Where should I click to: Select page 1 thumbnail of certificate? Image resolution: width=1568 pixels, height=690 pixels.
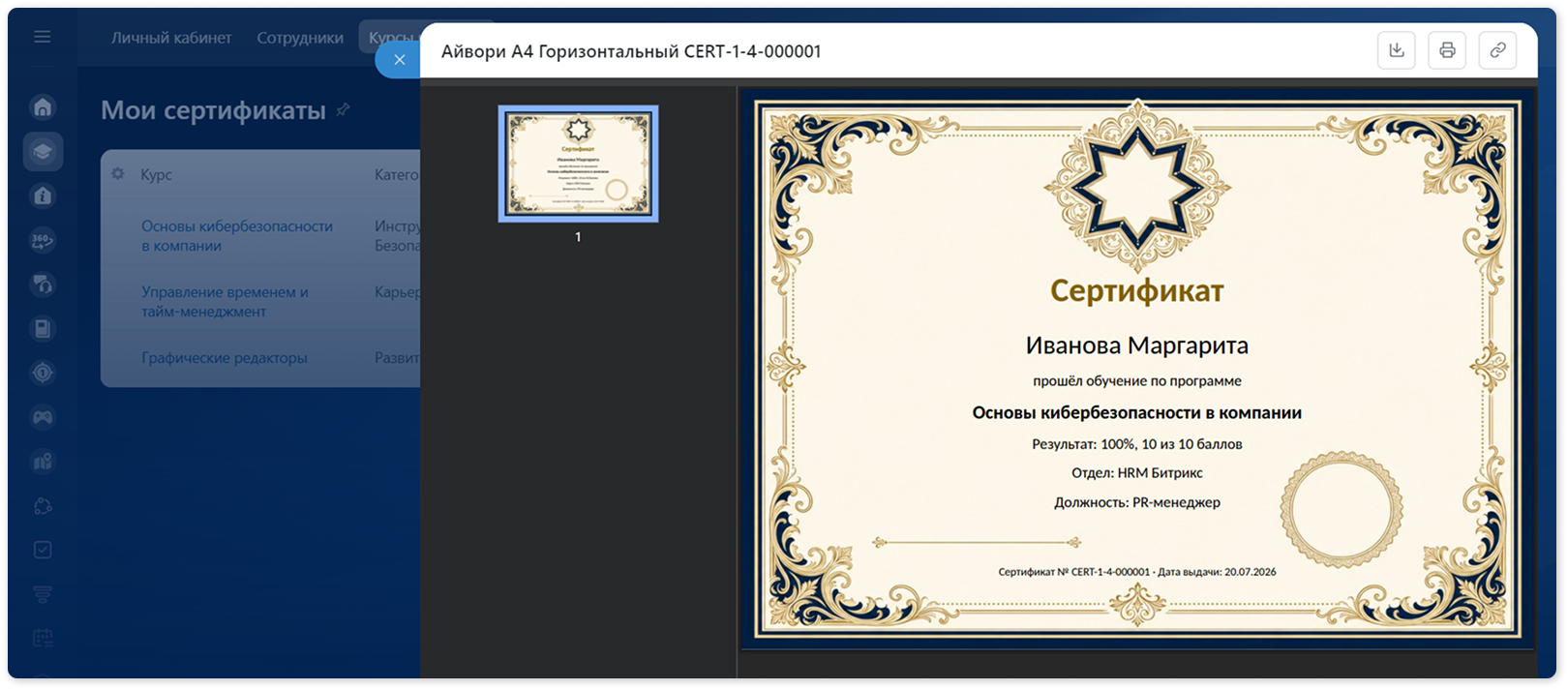[x=578, y=164]
